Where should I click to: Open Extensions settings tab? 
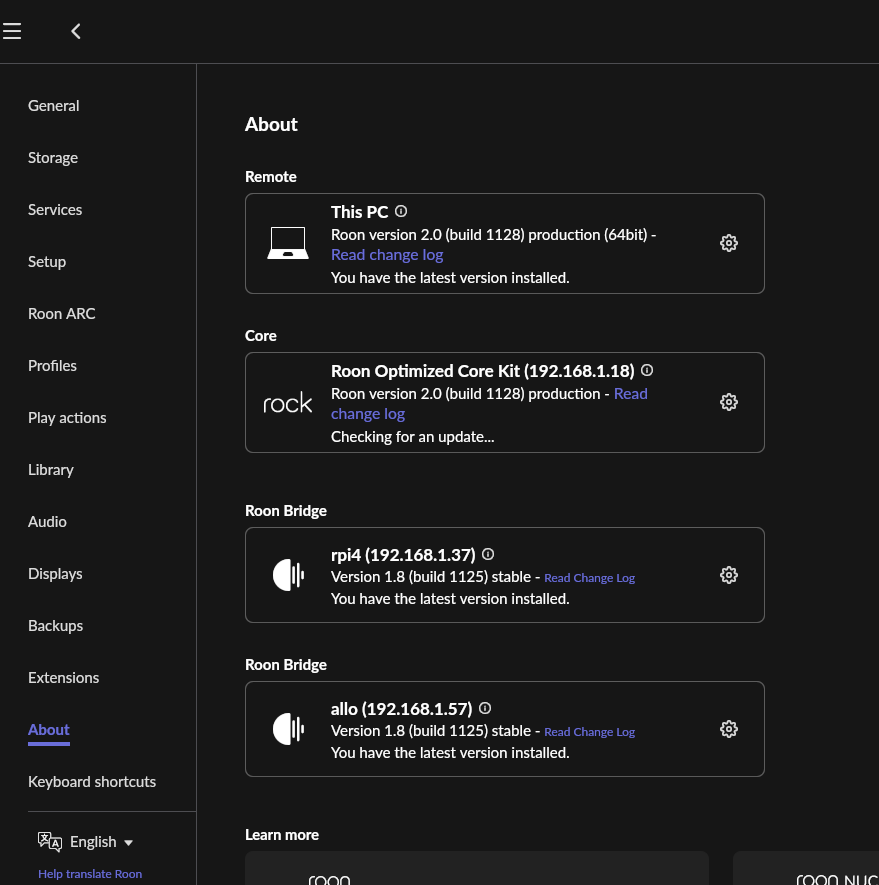63,677
